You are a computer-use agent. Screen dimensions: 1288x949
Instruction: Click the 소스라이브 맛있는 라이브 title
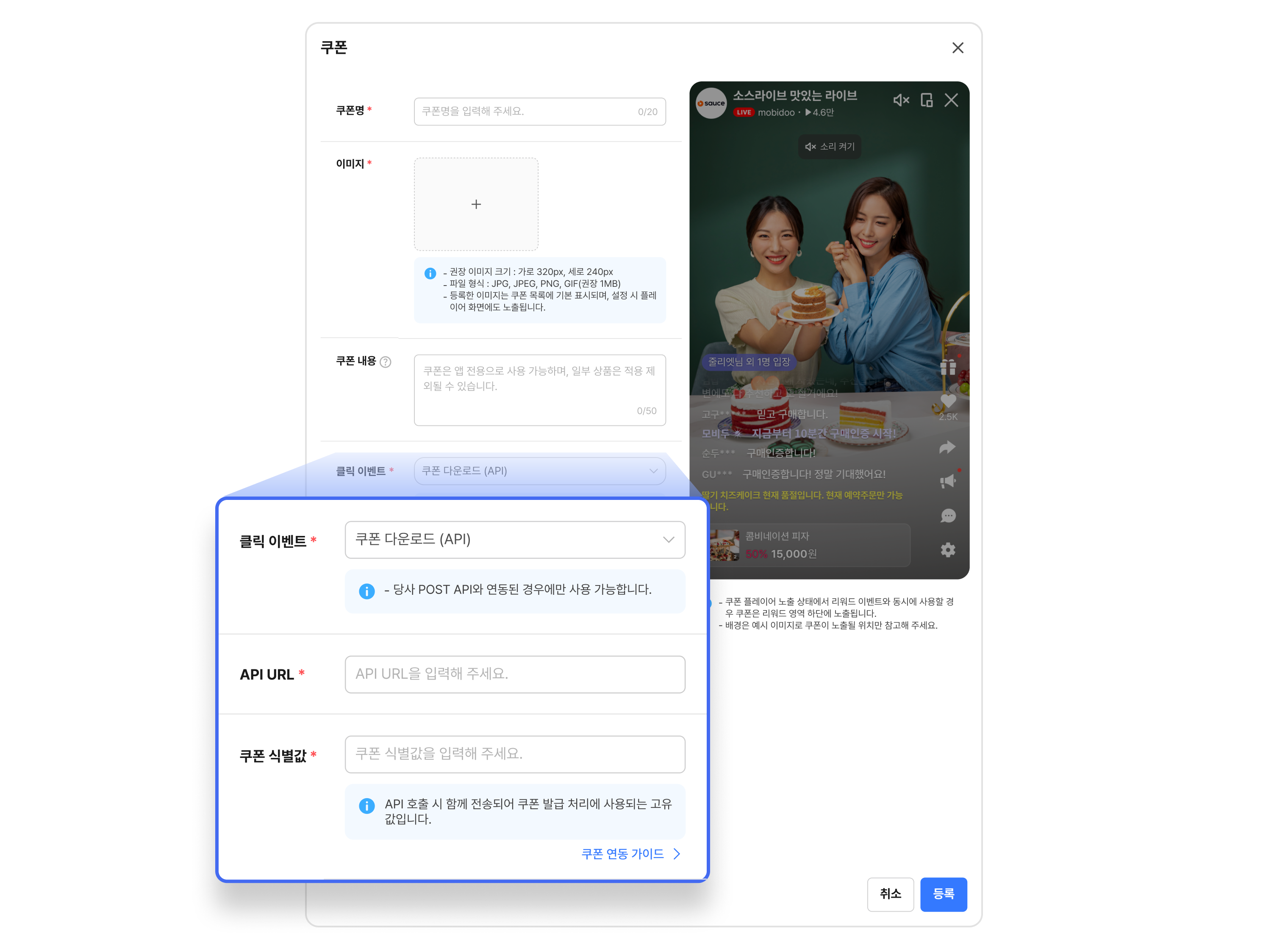pyautogui.click(x=794, y=95)
